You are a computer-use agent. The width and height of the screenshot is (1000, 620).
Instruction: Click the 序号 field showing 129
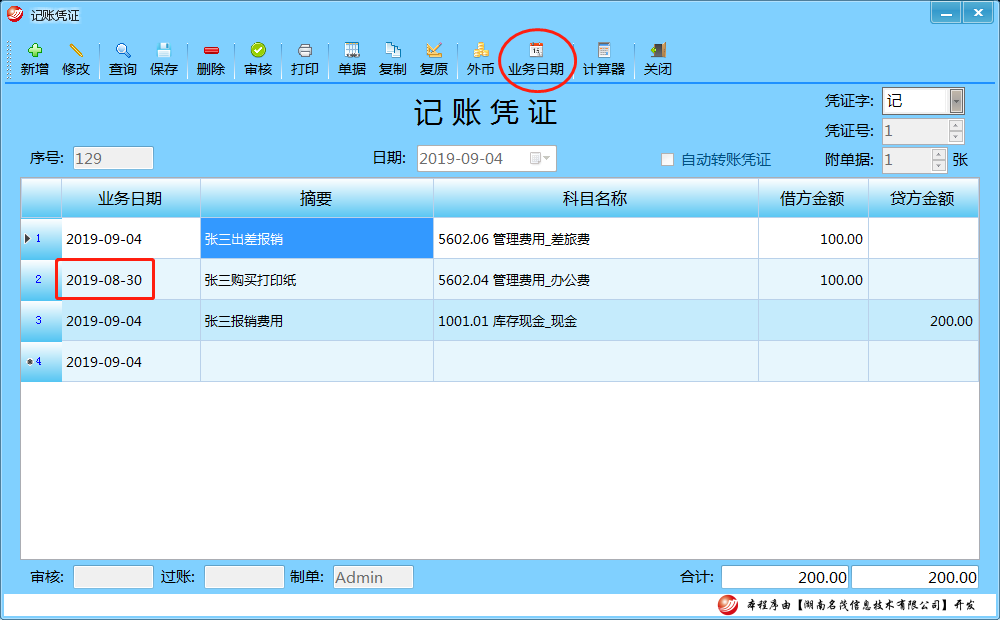(113, 158)
